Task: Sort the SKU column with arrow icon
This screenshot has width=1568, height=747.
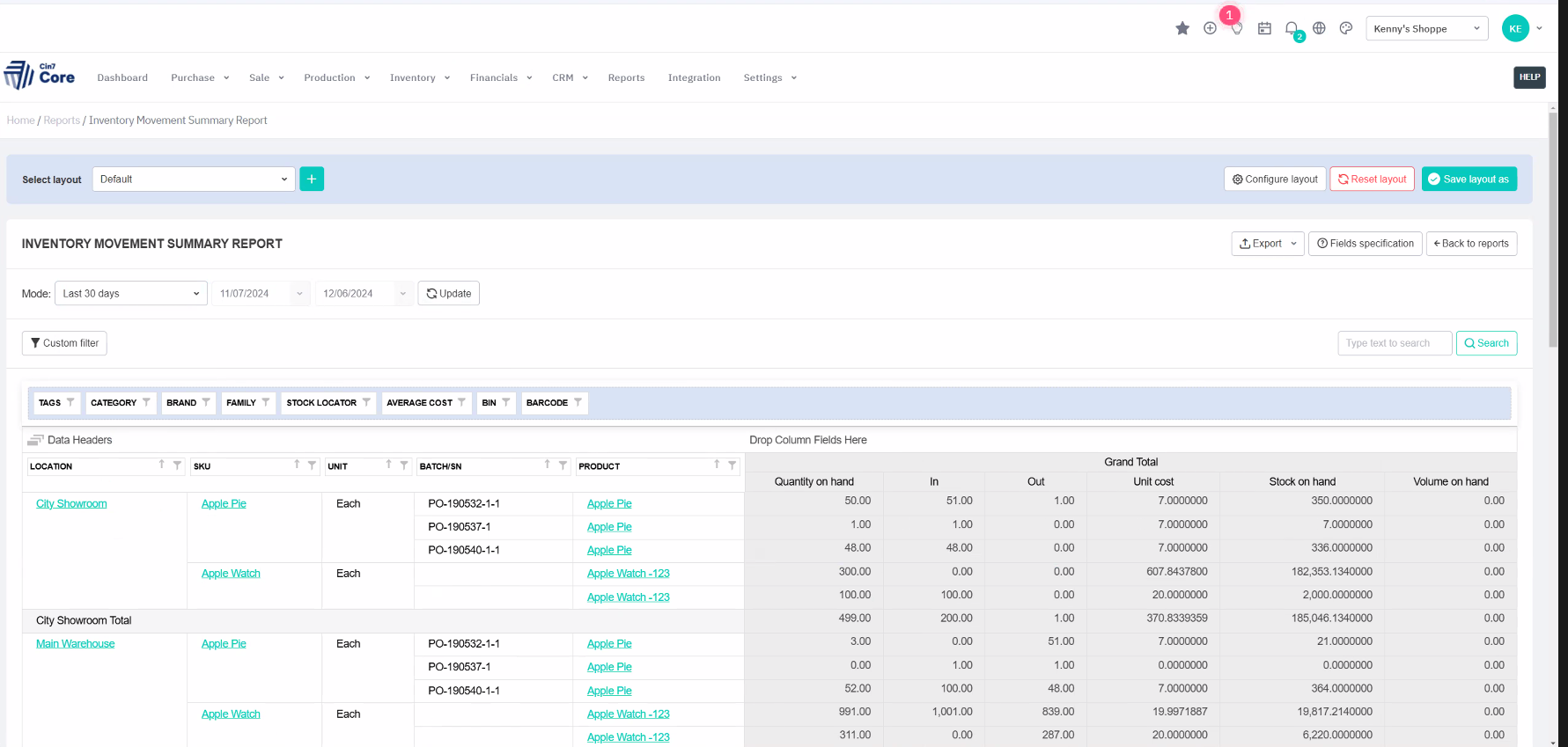Action: tap(297, 465)
